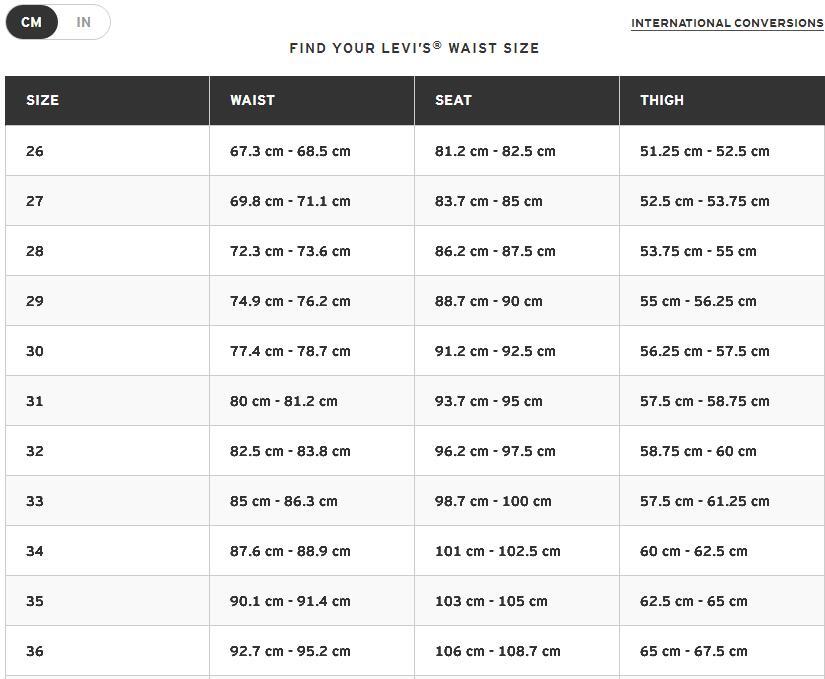Click the SIZE column header

[43, 100]
